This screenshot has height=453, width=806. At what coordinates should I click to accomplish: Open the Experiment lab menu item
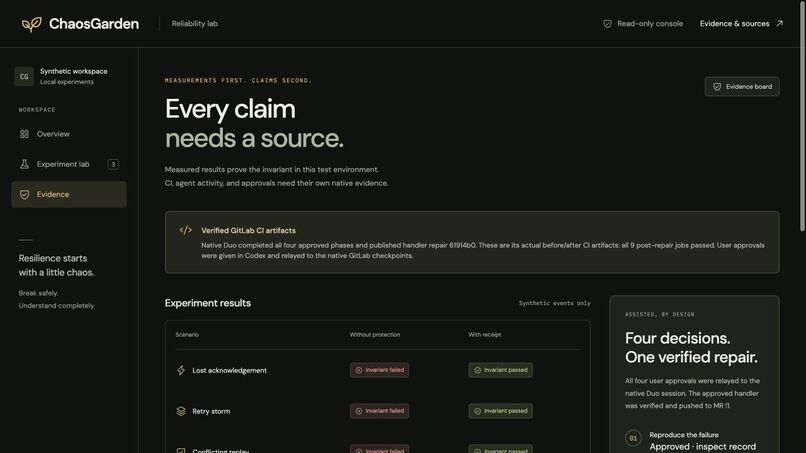[x=69, y=164]
